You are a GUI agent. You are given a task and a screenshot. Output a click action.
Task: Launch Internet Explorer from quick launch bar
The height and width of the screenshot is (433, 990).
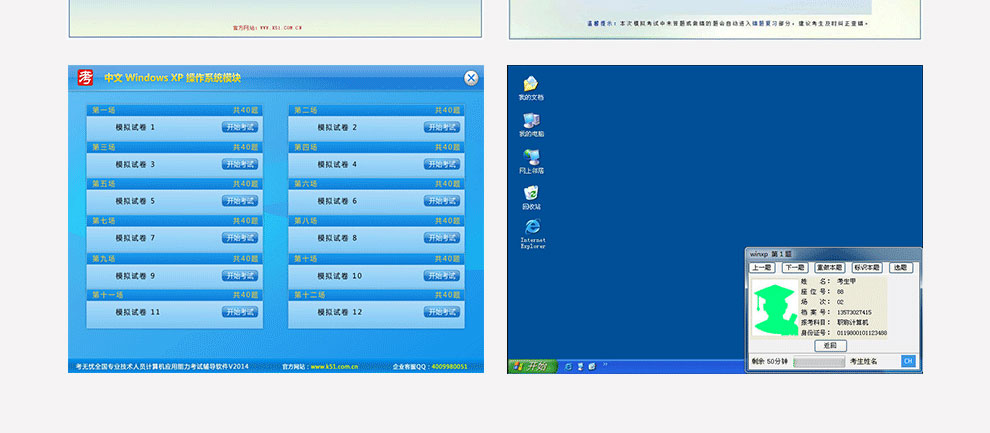(x=568, y=366)
